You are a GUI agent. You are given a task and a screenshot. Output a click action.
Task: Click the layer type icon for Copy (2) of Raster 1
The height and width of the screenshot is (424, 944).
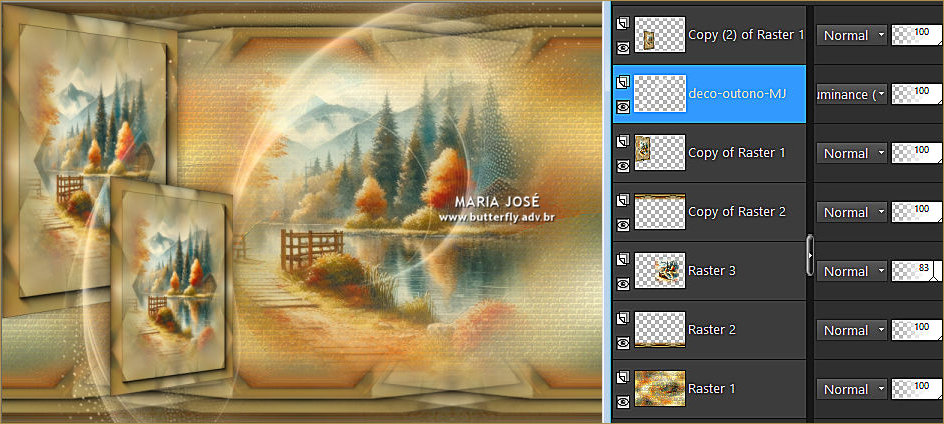[623, 22]
